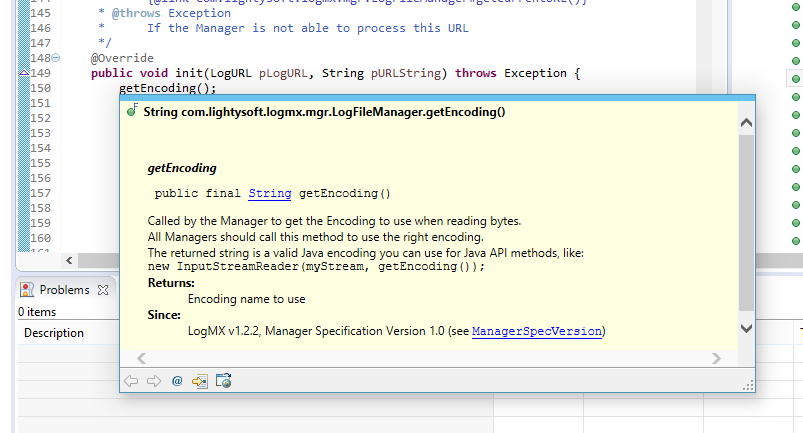Click getEncoding(); call on line 150
803x433 pixels.
point(167,88)
